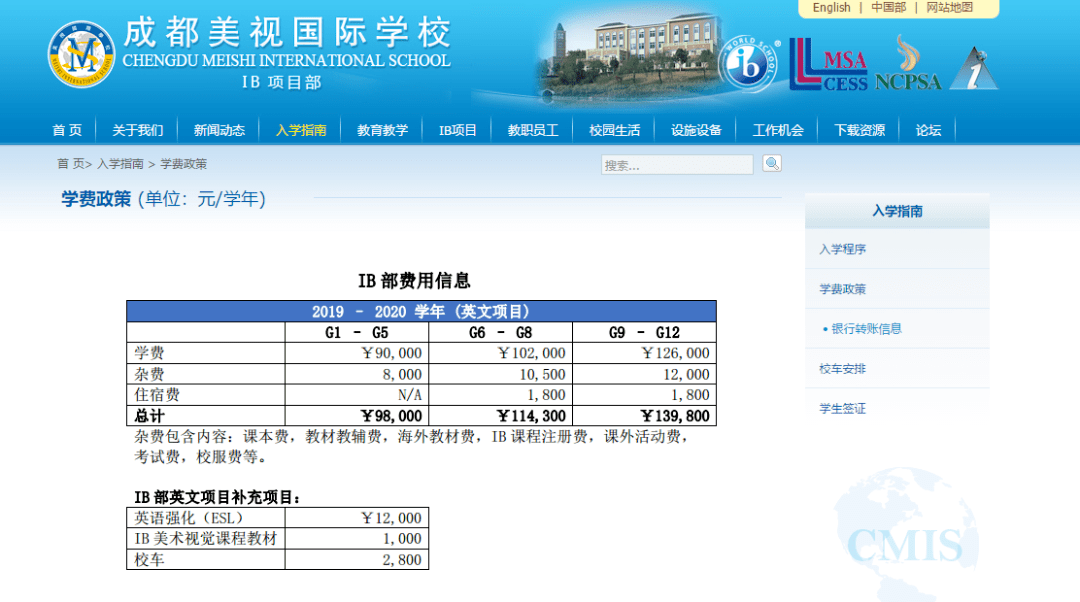
Task: Select the IB项目 navigation tab
Action: (458, 128)
